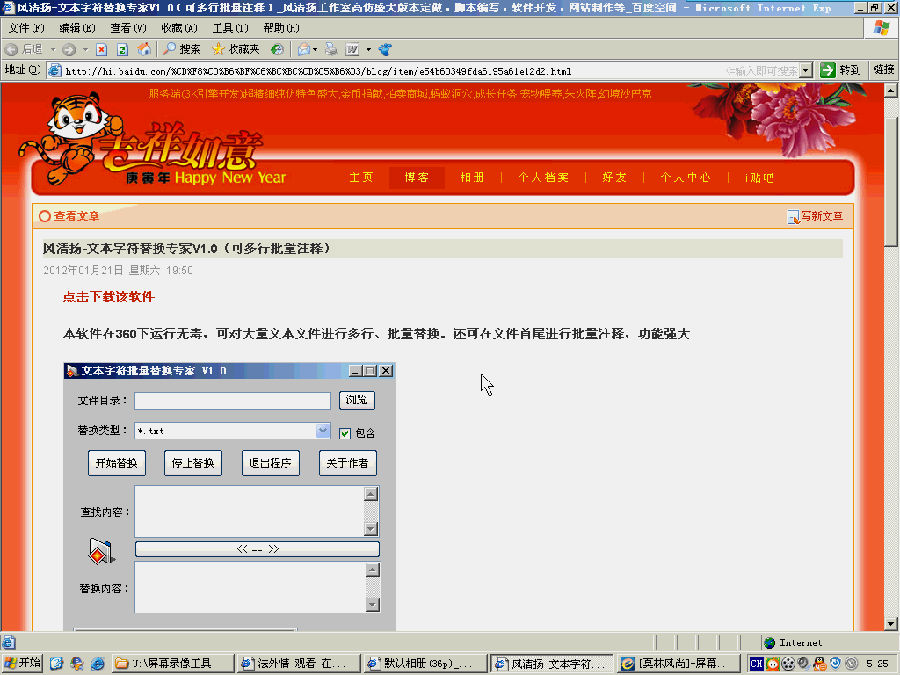Toggle the 包含 checkbox
The image size is (900, 675).
point(345,433)
